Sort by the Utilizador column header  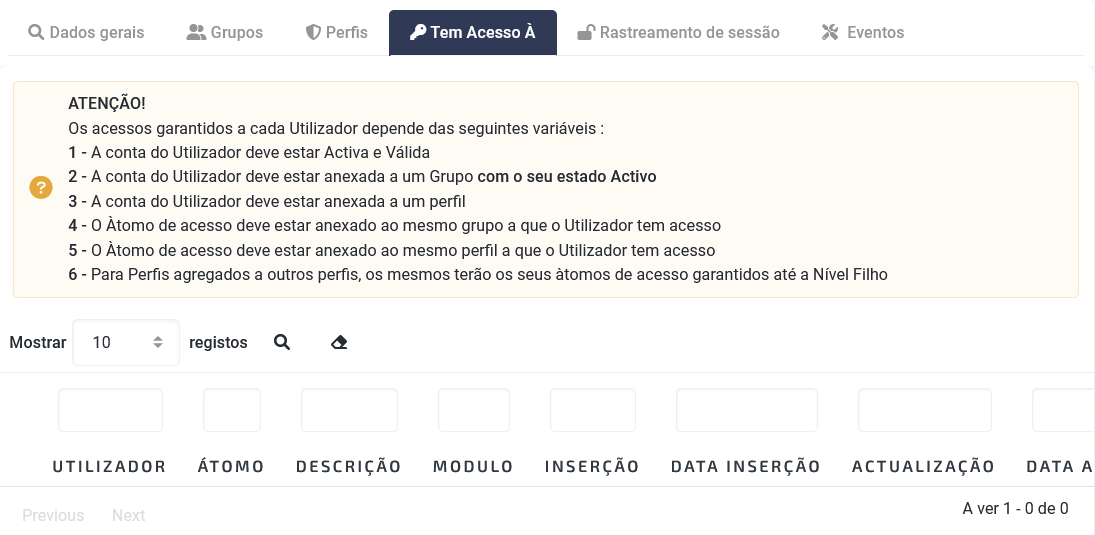tap(110, 467)
